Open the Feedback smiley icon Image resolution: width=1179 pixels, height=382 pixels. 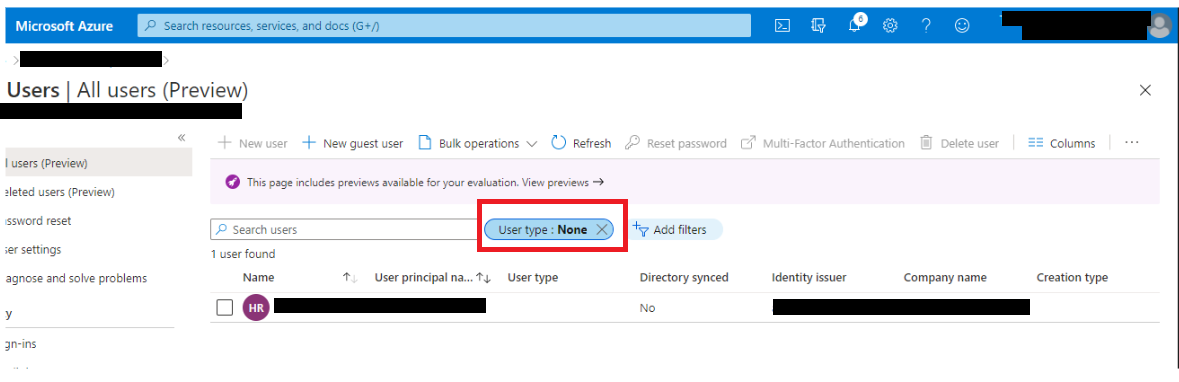coord(962,26)
